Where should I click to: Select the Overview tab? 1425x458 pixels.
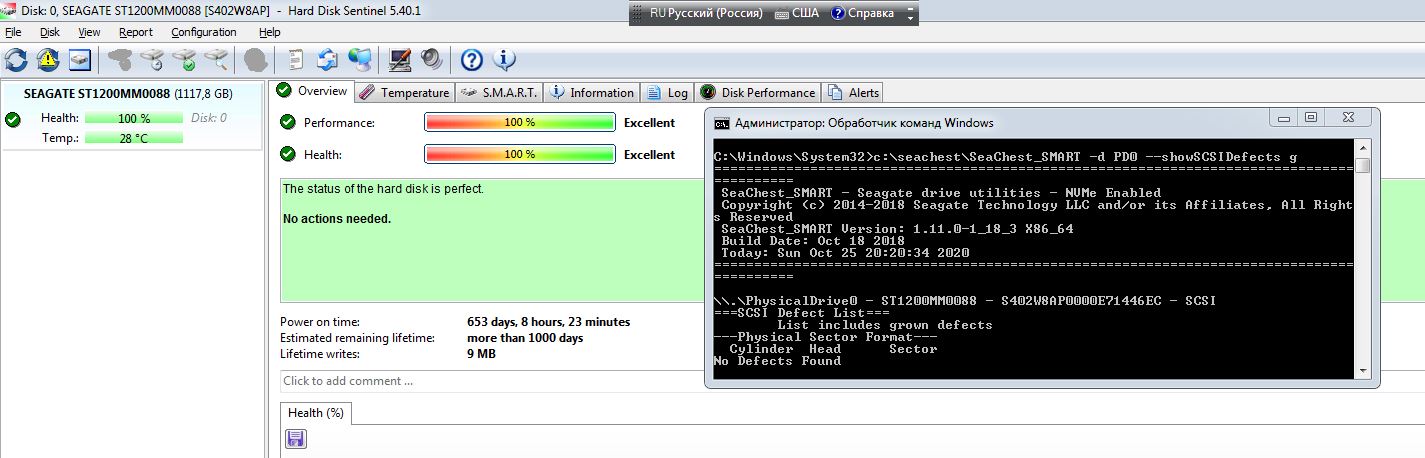click(313, 91)
